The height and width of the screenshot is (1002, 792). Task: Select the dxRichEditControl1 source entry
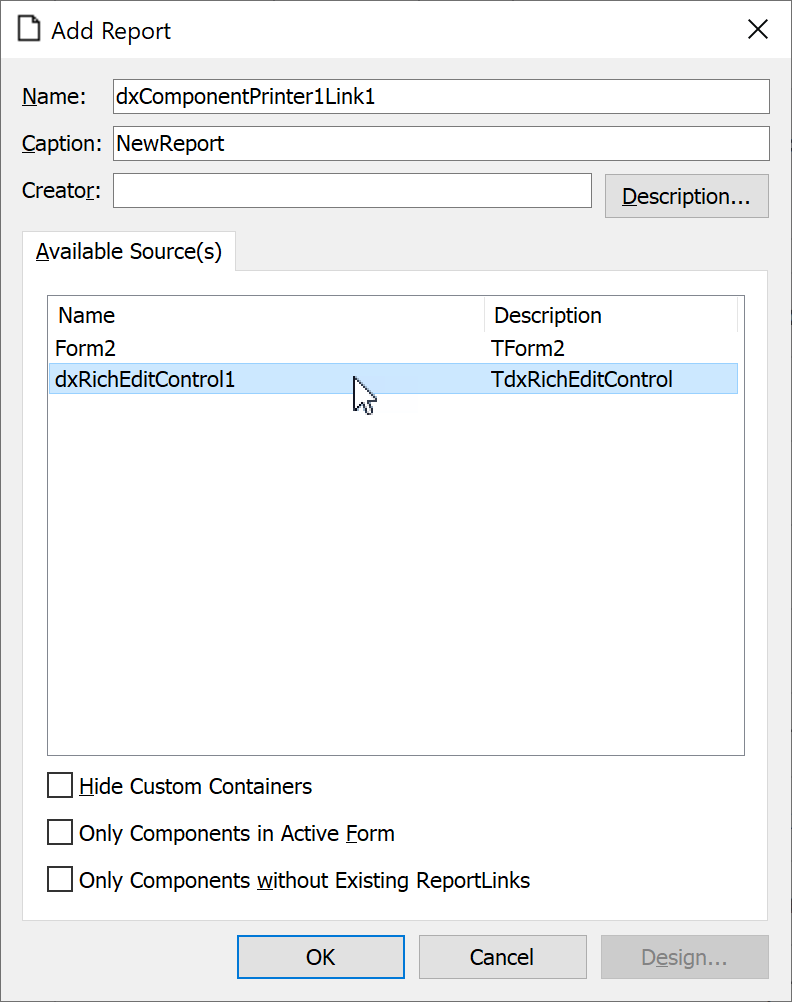tap(200, 379)
